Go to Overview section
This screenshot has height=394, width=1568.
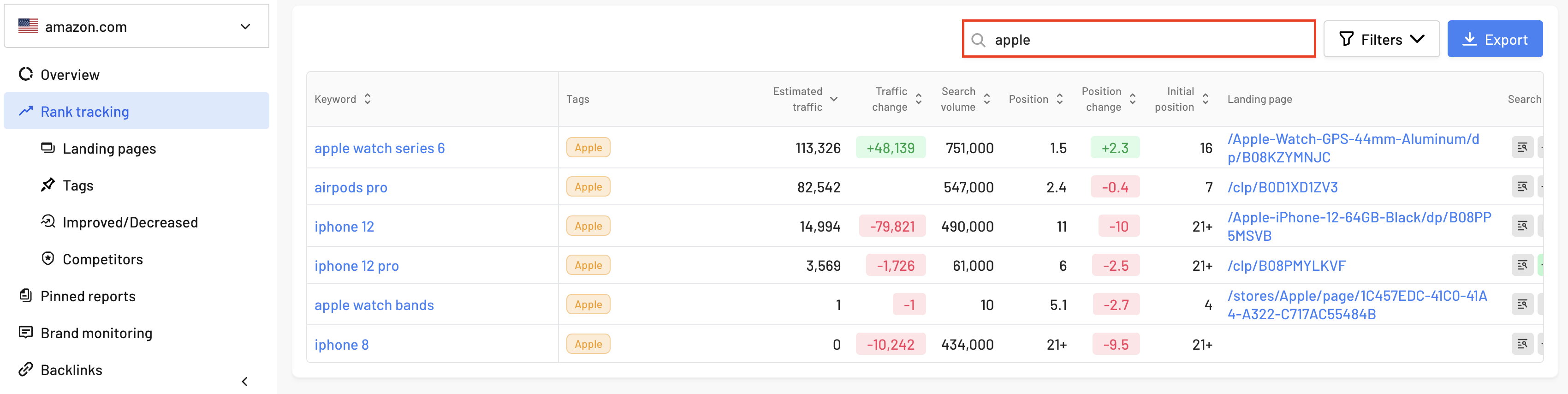(137, 74)
